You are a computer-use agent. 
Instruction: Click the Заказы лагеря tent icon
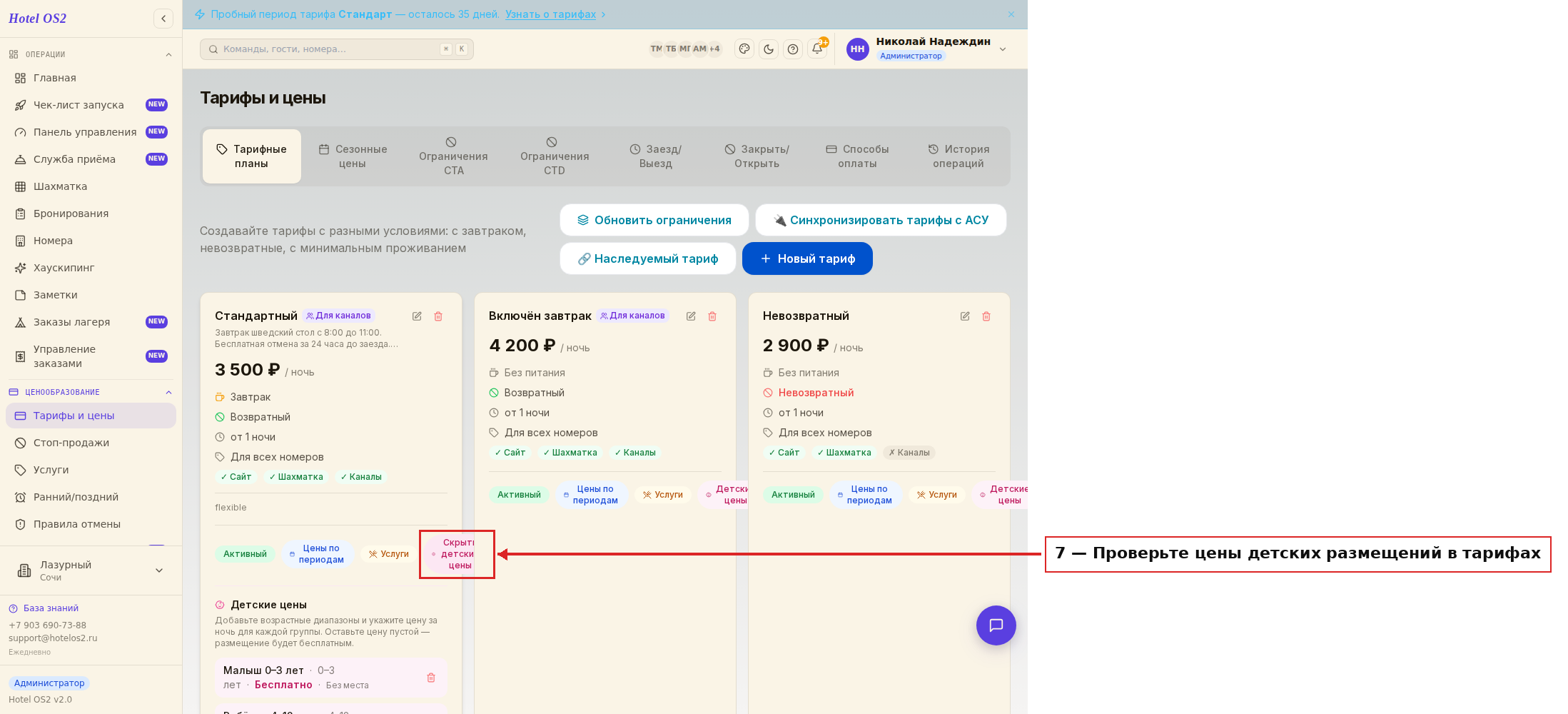(21, 322)
